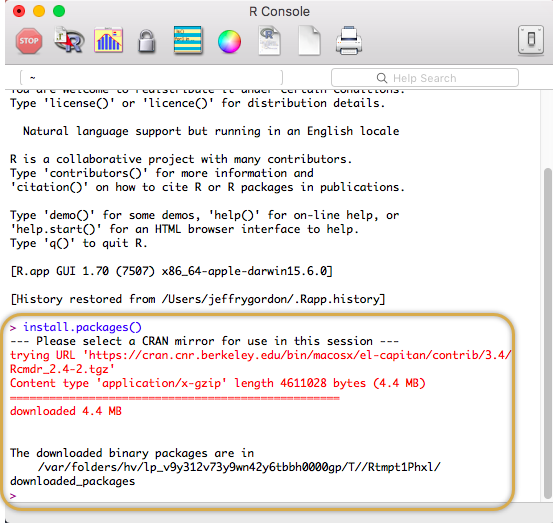This screenshot has width=553, height=523.
Task: Click the magnifier icon in Help Search
Action: [x=382, y=78]
